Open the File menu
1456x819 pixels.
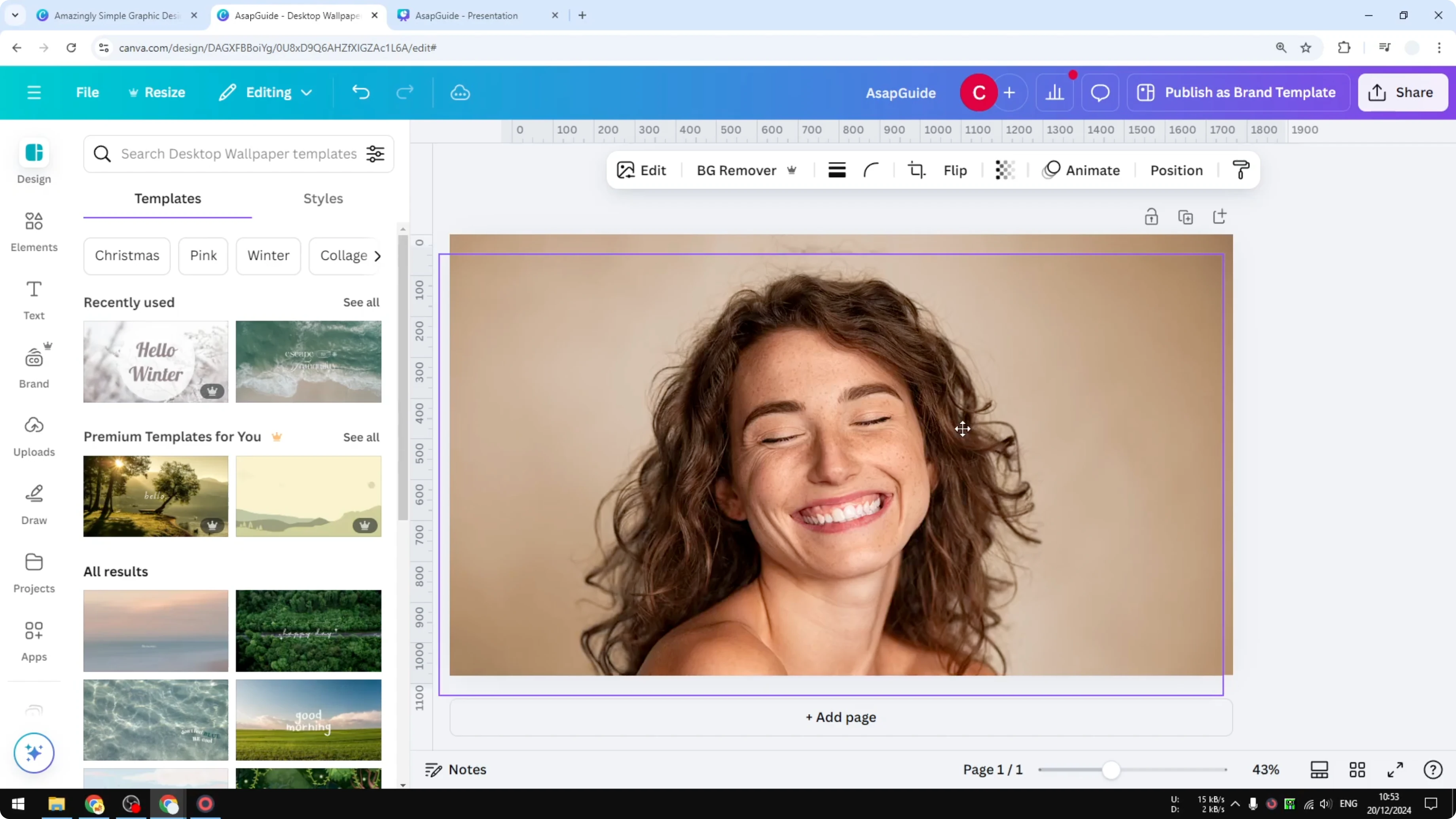87,92
